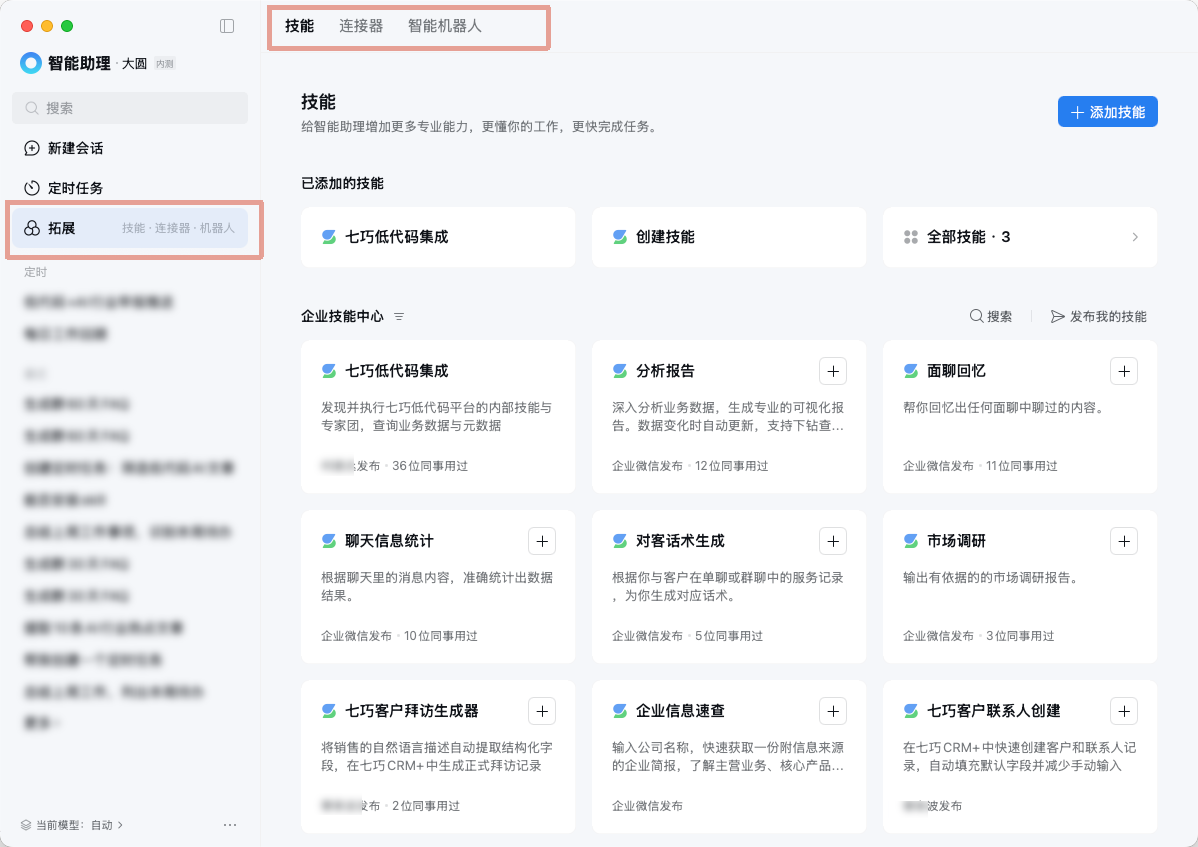Viewport: 1198px width, 847px height.
Task: Click the 全部技能 grid icon
Action: (911, 238)
